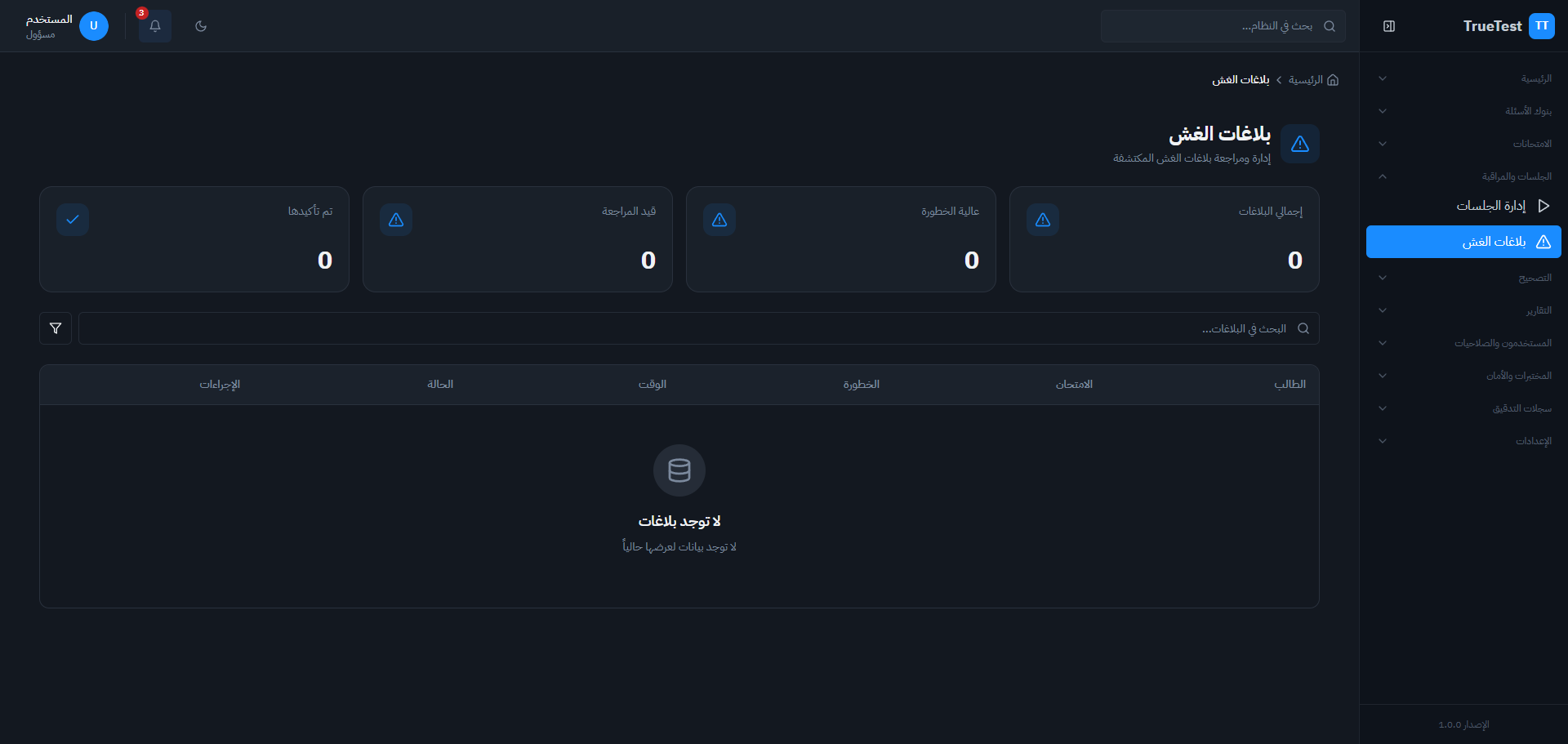Viewport: 1568px width, 744px height.
Task: Click the empty state database icon
Action: 679,470
